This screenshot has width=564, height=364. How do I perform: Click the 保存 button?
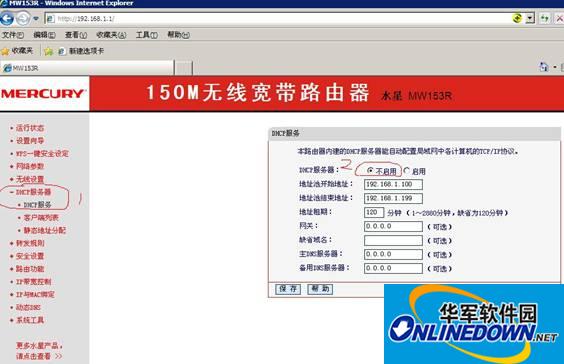tap(288, 289)
